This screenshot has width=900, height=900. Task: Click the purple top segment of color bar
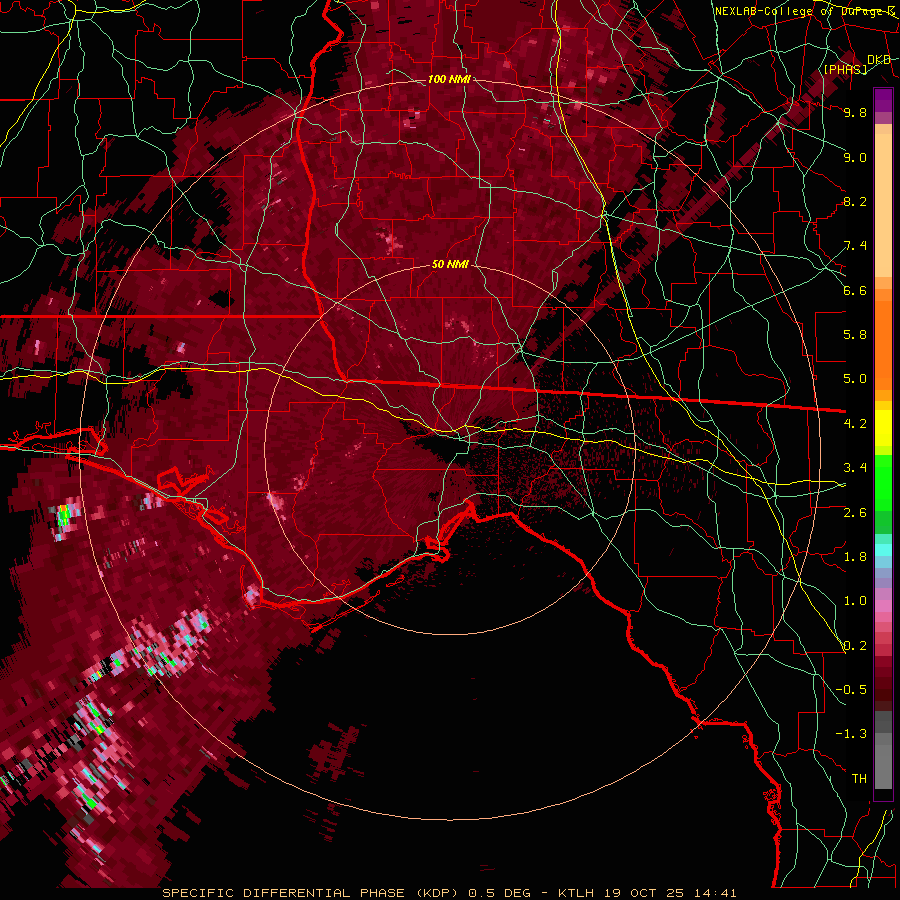(x=883, y=100)
